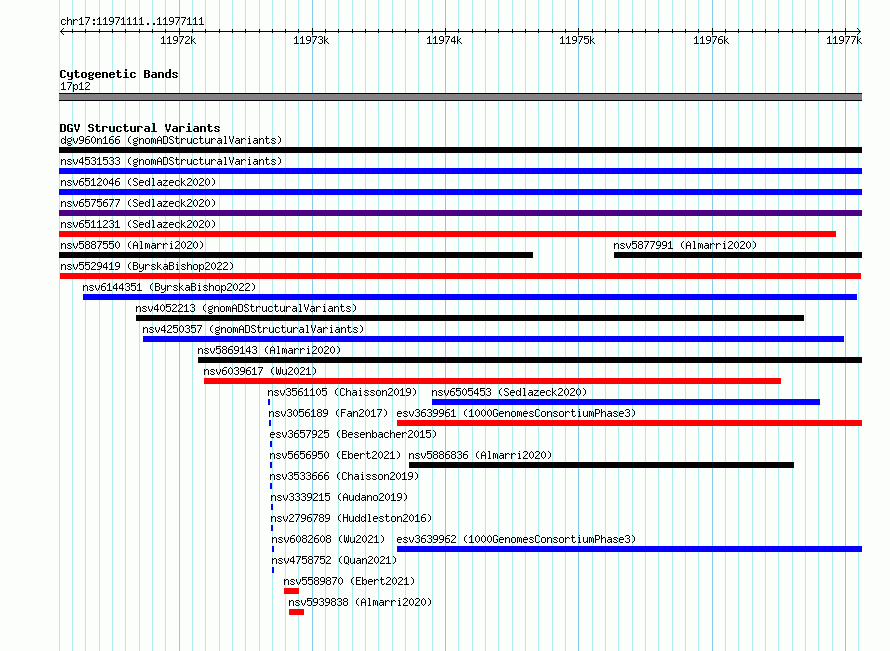Click the DGV Structural Variants track title
890x651 pixels.
140,128
